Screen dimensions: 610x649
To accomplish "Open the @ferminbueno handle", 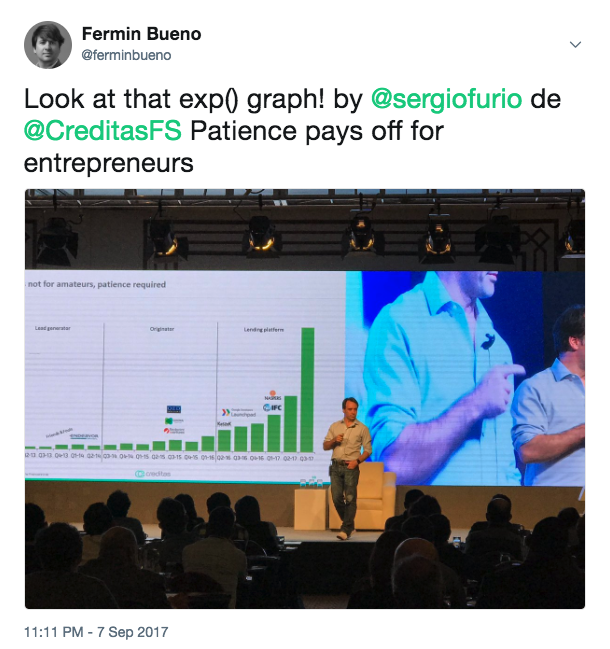I will (126, 55).
